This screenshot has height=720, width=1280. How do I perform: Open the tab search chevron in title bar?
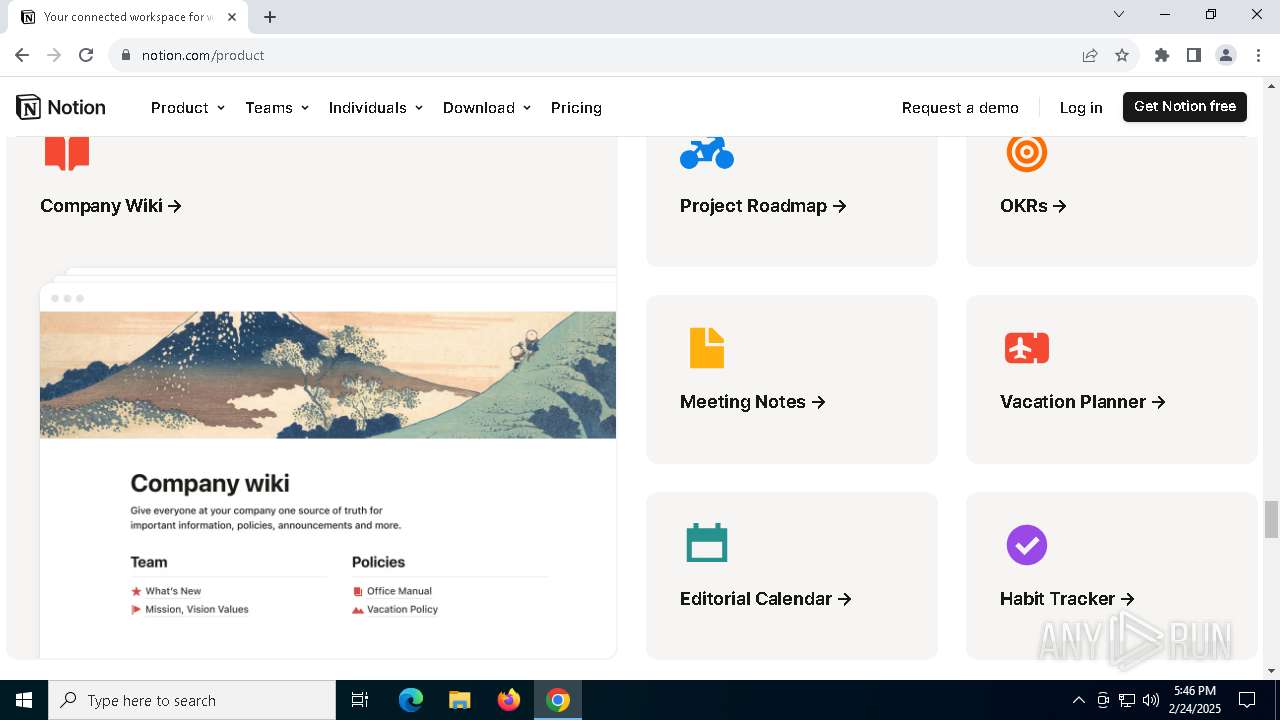click(x=1119, y=14)
